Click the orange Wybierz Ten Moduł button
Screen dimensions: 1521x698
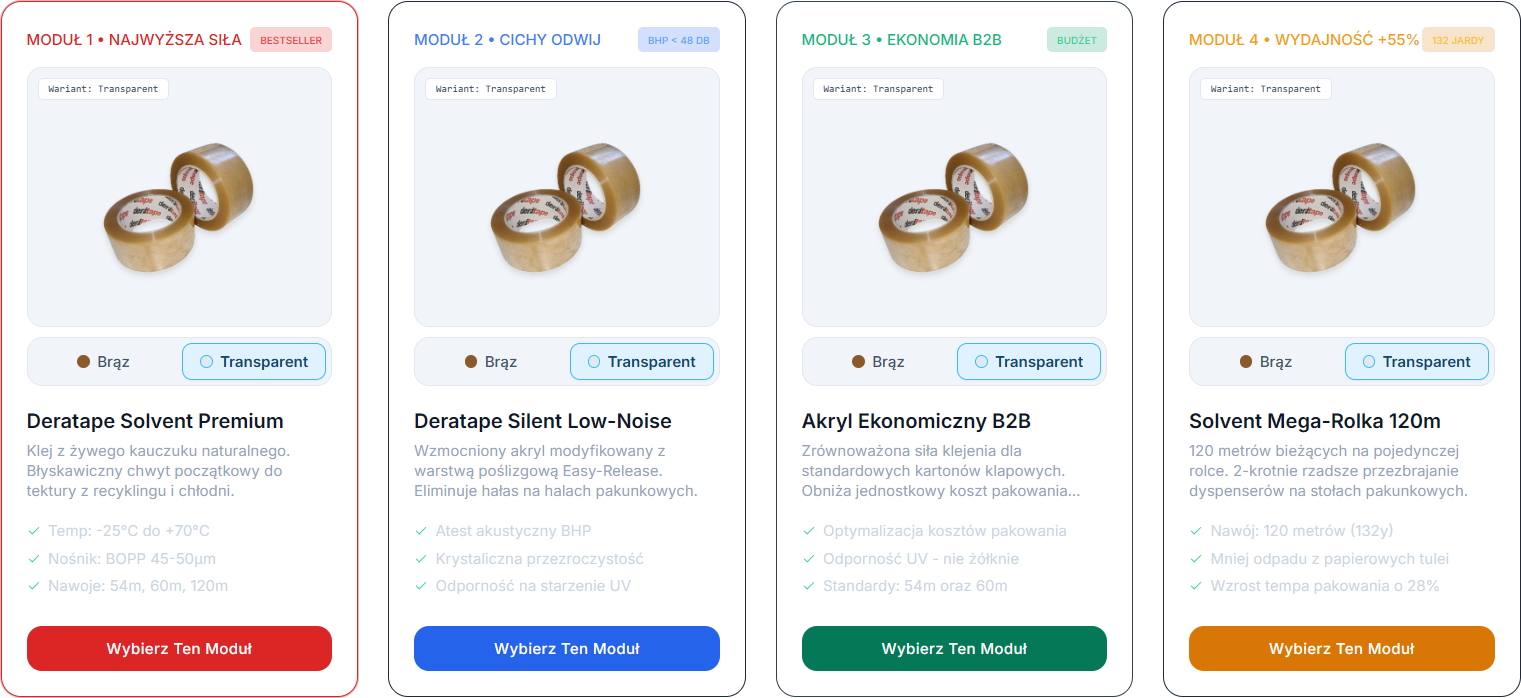[1342, 649]
